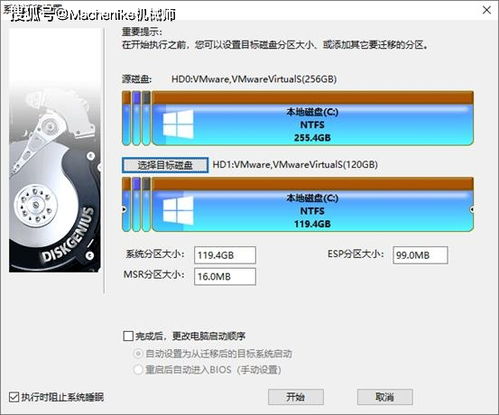Screen dimensions: 499x415
Task: Select the purple-topped partition on source disk
Action: click(x=136, y=118)
